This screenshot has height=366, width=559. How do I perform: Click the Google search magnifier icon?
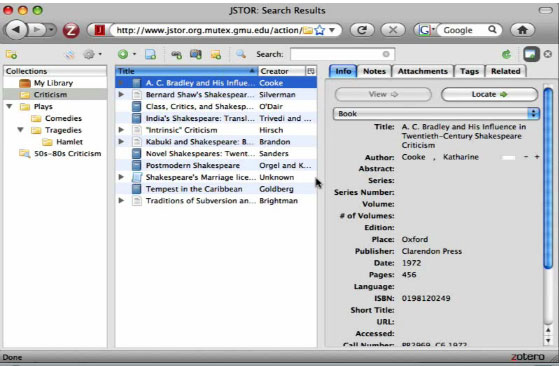[x=492, y=30]
